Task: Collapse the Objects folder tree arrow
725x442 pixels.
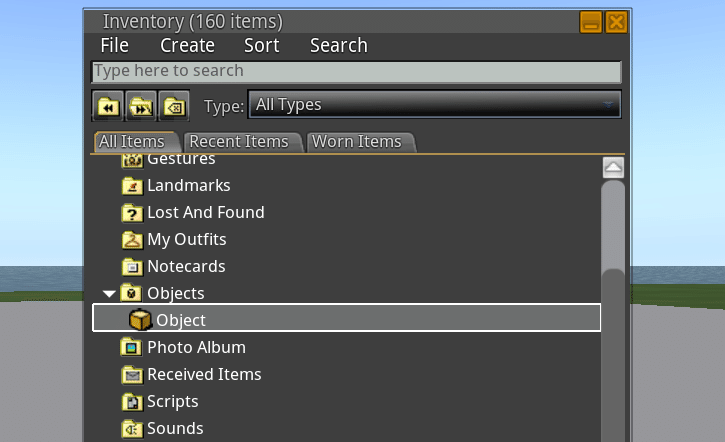Action: [x=109, y=294]
